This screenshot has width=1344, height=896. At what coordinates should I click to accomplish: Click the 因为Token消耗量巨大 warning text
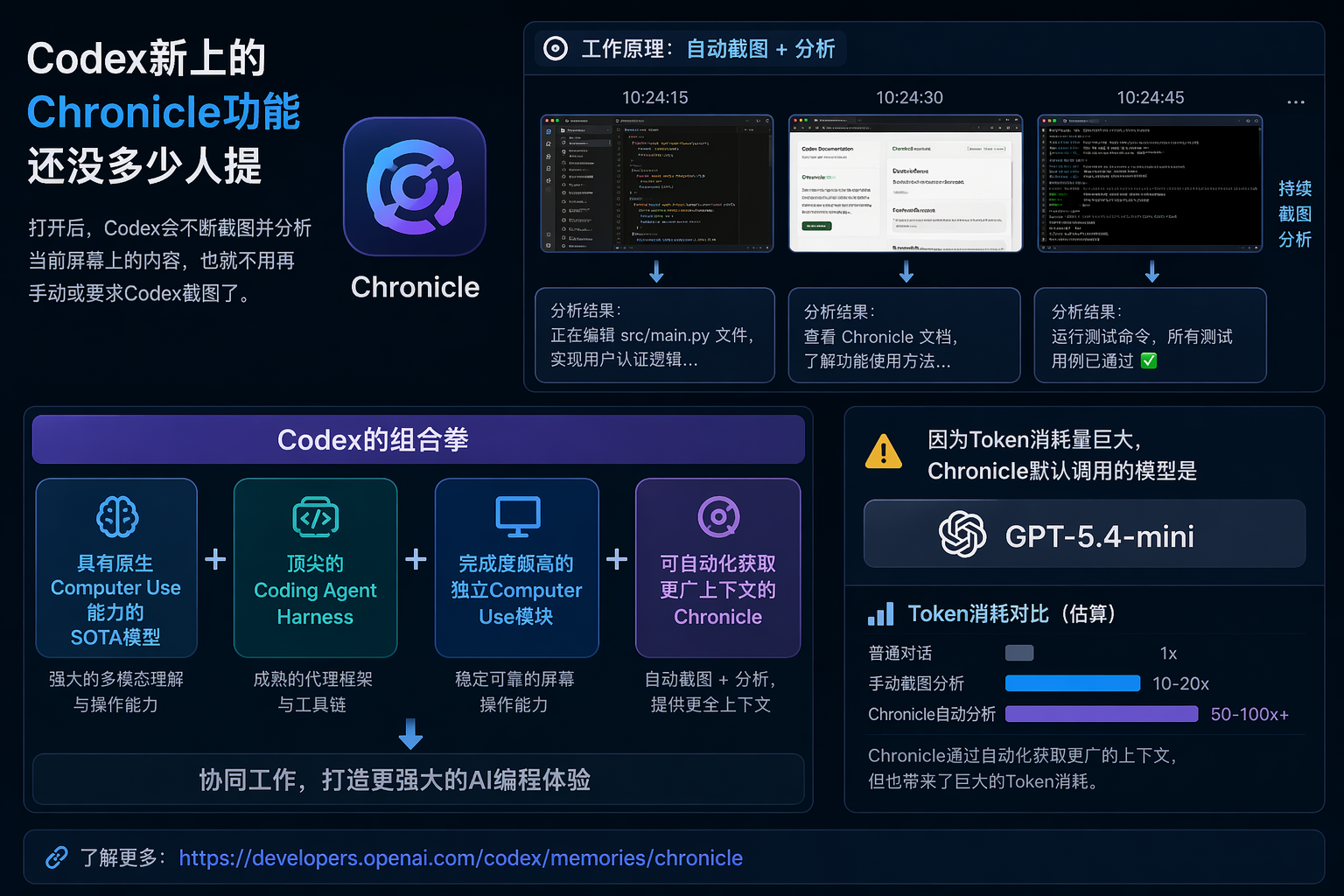tap(1062, 455)
